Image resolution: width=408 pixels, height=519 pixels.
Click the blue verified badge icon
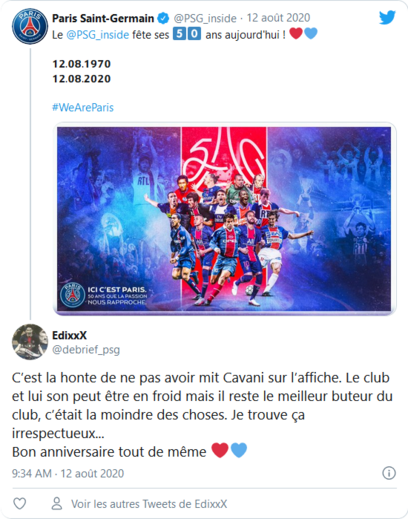pos(163,18)
